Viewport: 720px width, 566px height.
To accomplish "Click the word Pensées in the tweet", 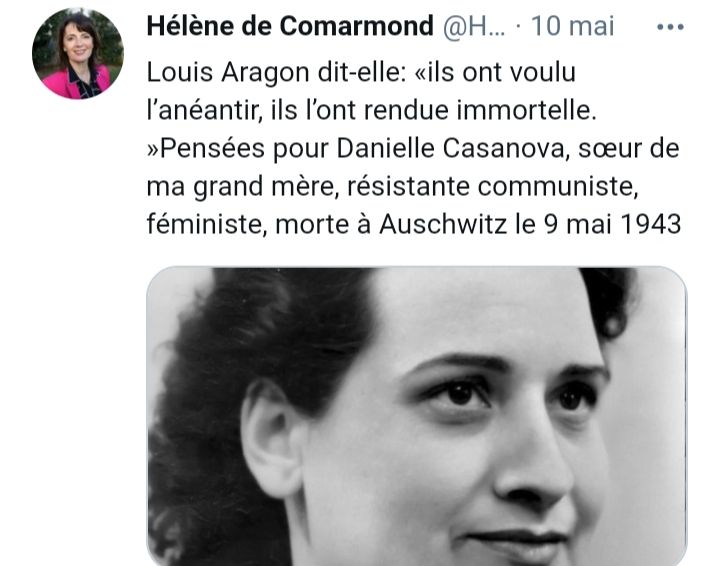I will pyautogui.click(x=212, y=148).
